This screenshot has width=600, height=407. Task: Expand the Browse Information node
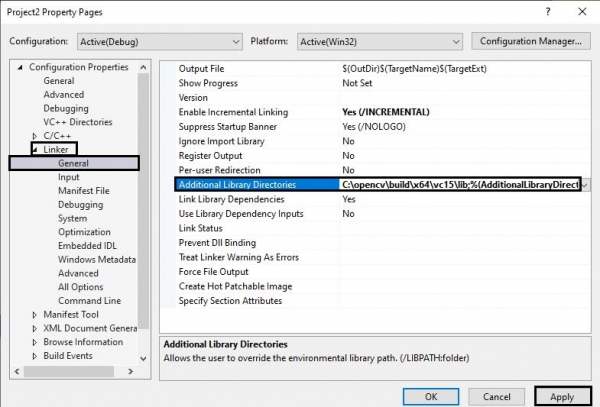(35, 342)
